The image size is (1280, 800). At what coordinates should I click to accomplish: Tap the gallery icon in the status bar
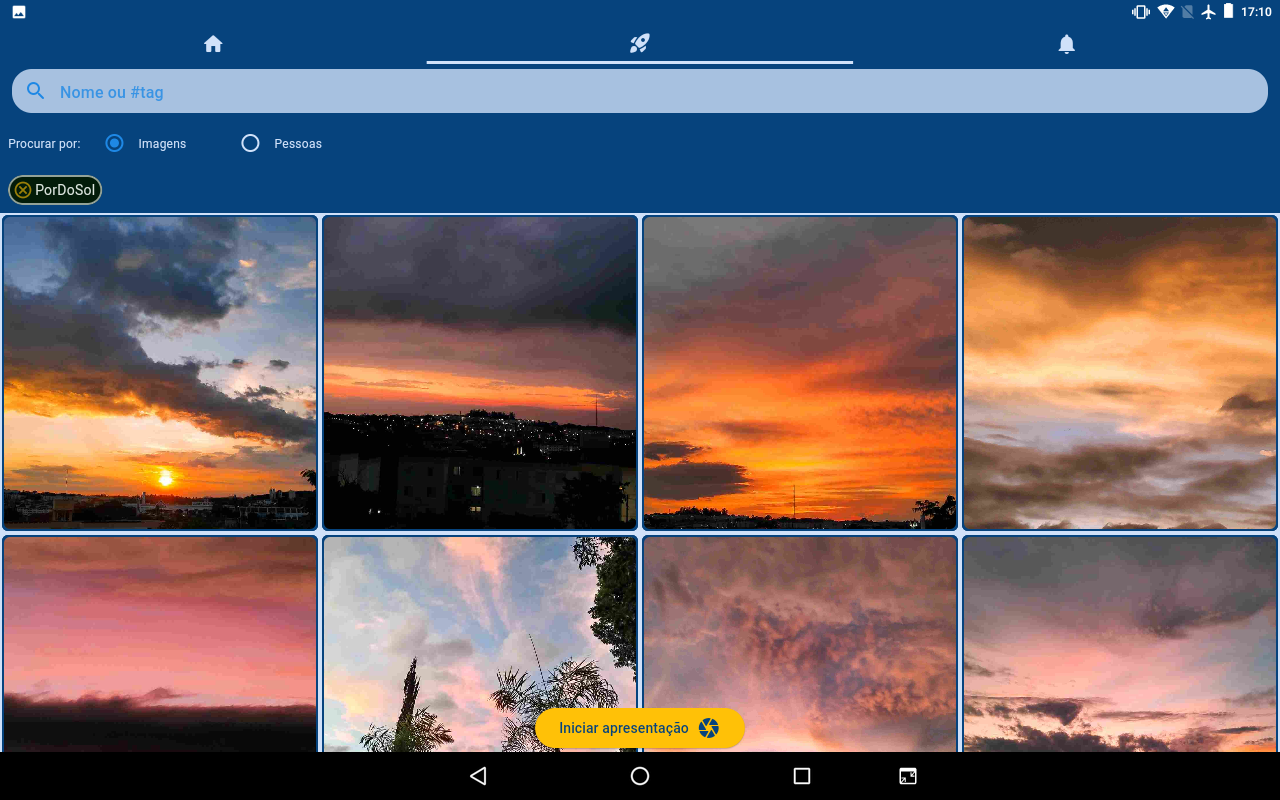tap(21, 12)
